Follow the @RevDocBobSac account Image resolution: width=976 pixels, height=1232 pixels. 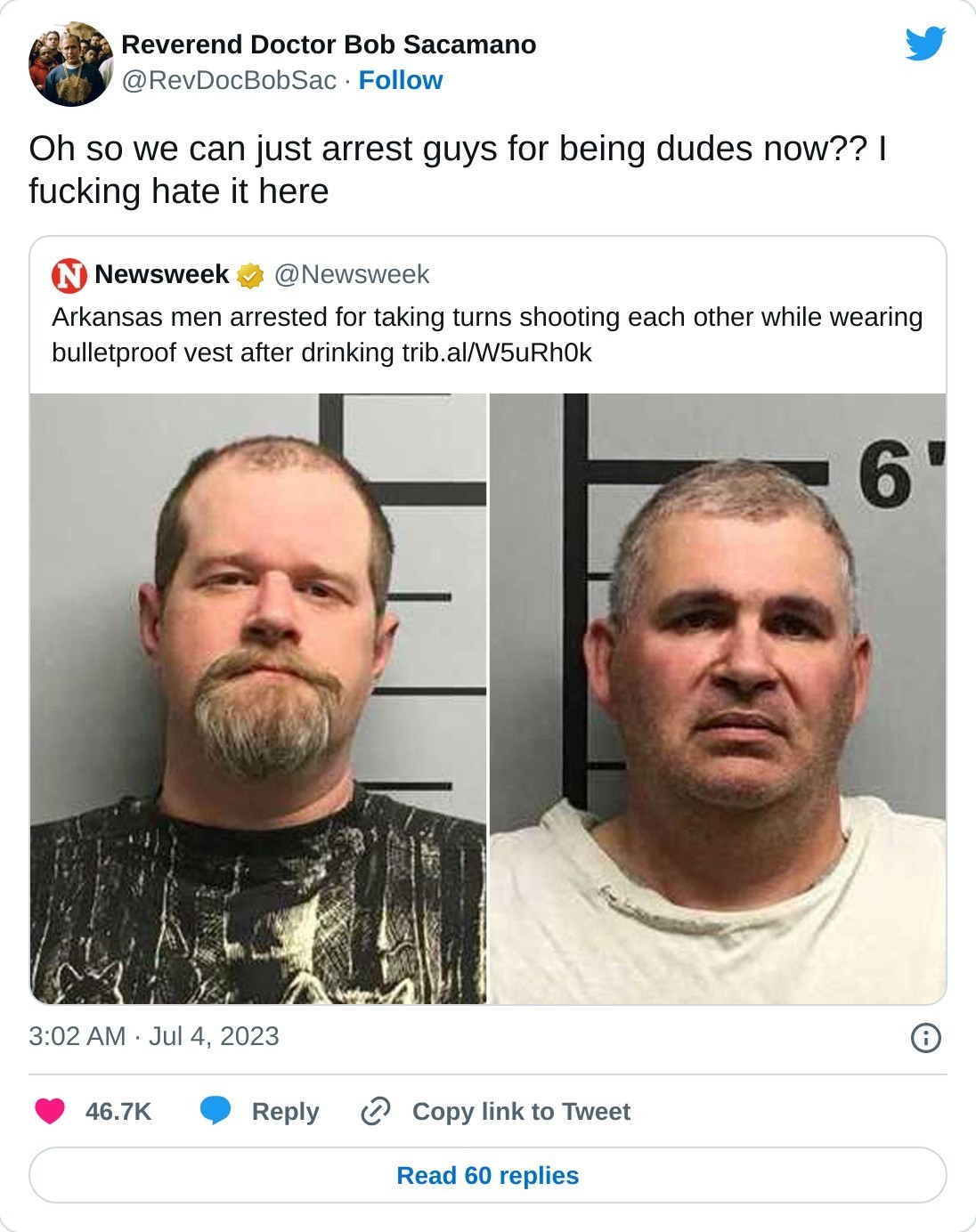click(401, 80)
